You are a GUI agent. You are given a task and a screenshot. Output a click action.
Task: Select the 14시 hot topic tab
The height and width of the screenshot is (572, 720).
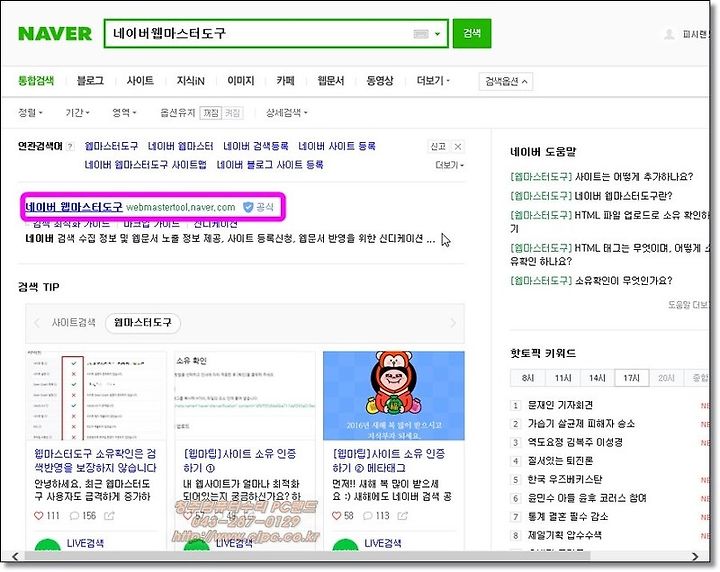point(597,378)
